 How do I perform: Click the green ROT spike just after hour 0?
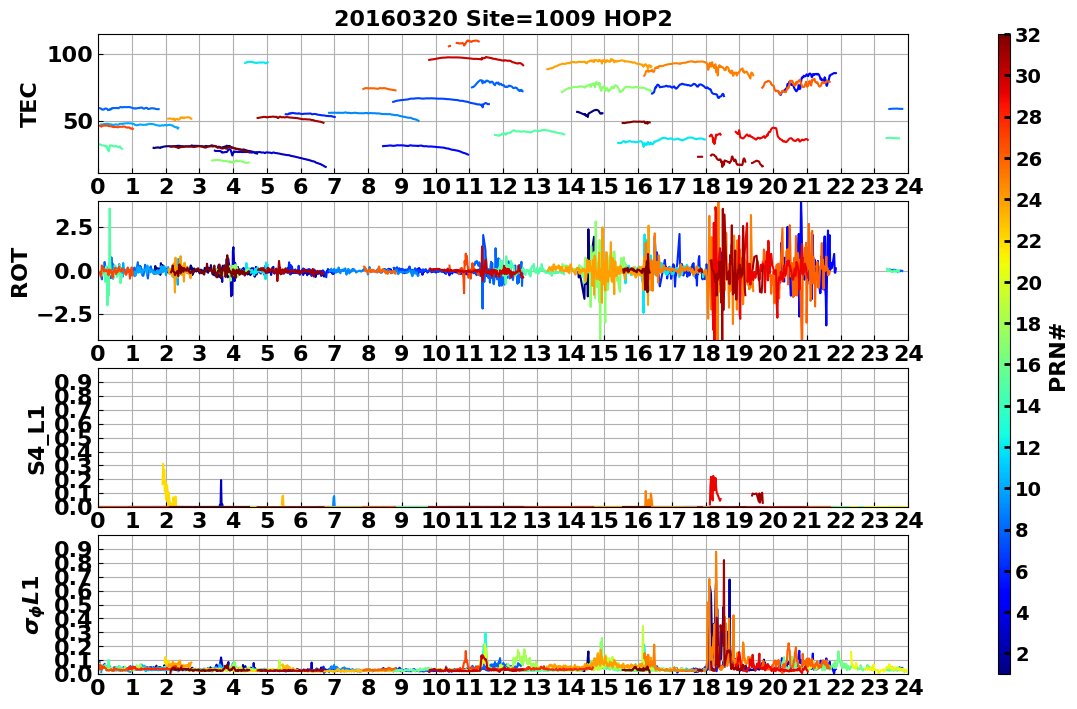(x=109, y=254)
